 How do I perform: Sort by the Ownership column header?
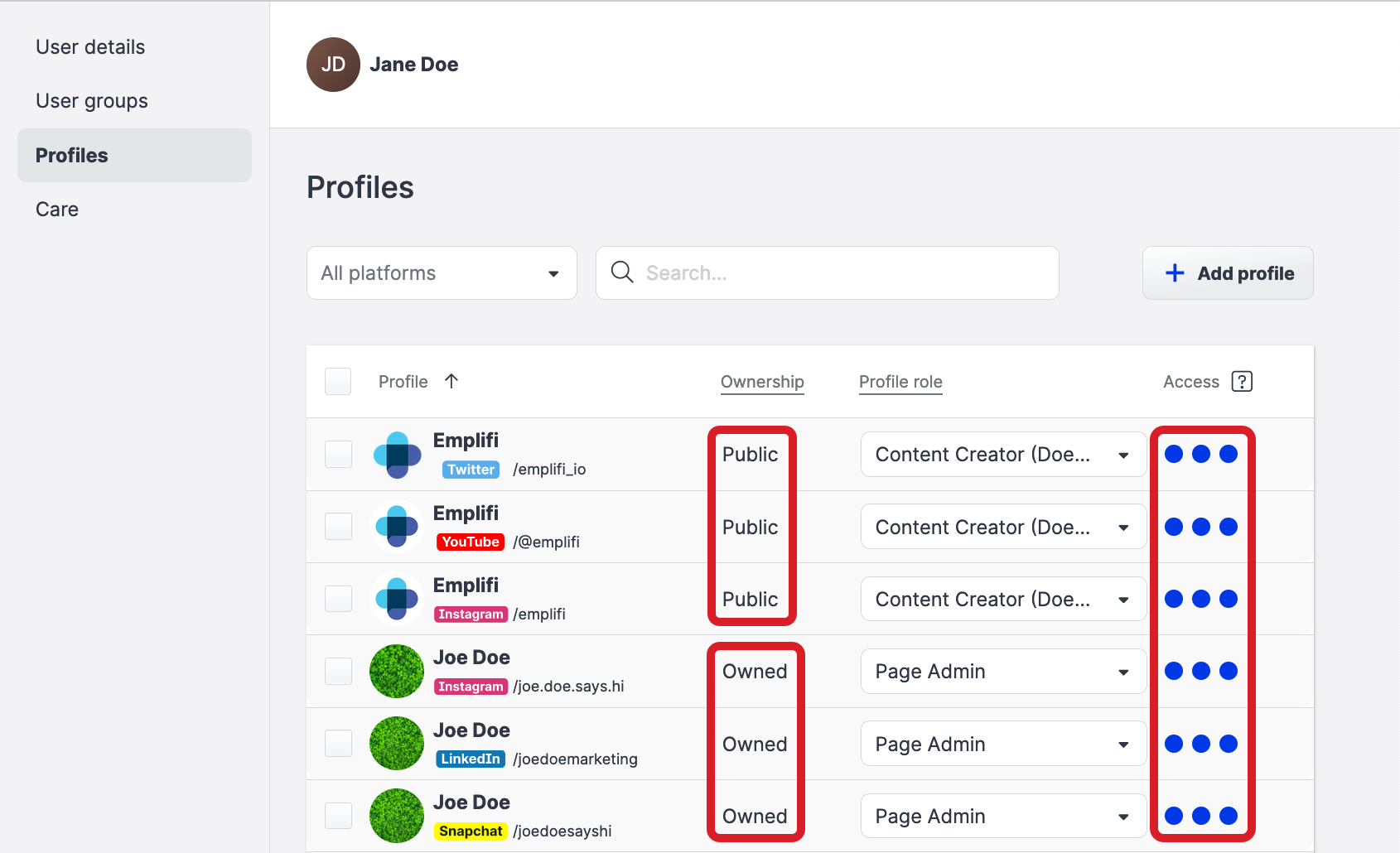click(761, 382)
